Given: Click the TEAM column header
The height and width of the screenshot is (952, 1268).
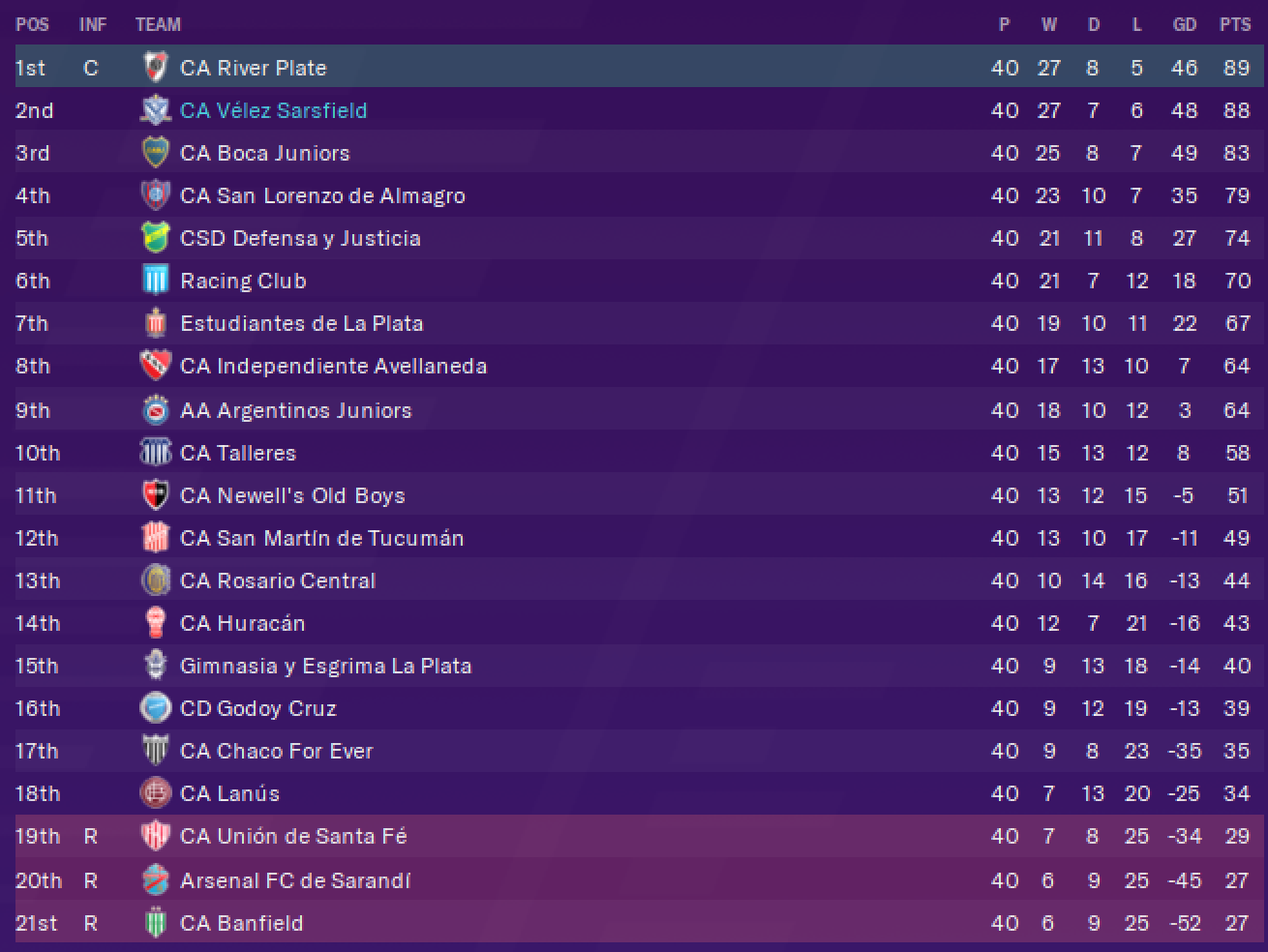Looking at the screenshot, I should (158, 24).
